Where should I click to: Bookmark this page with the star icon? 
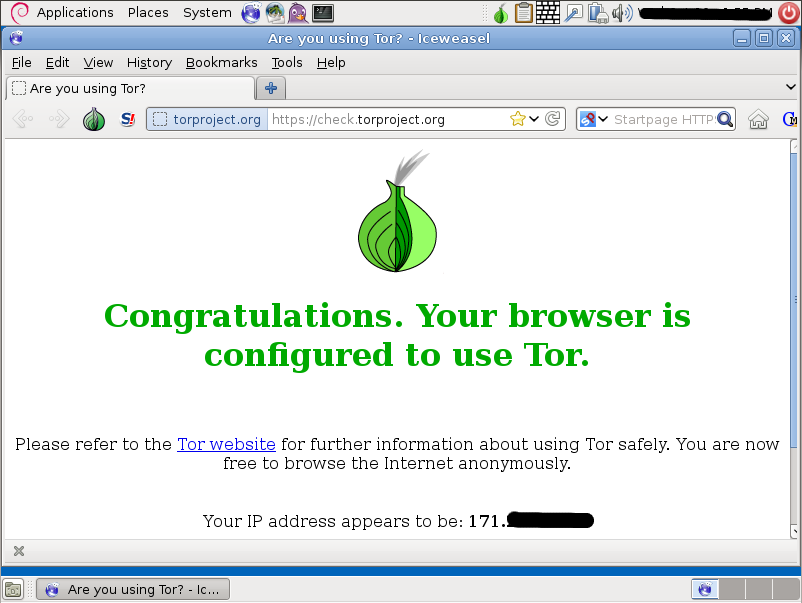[518, 119]
